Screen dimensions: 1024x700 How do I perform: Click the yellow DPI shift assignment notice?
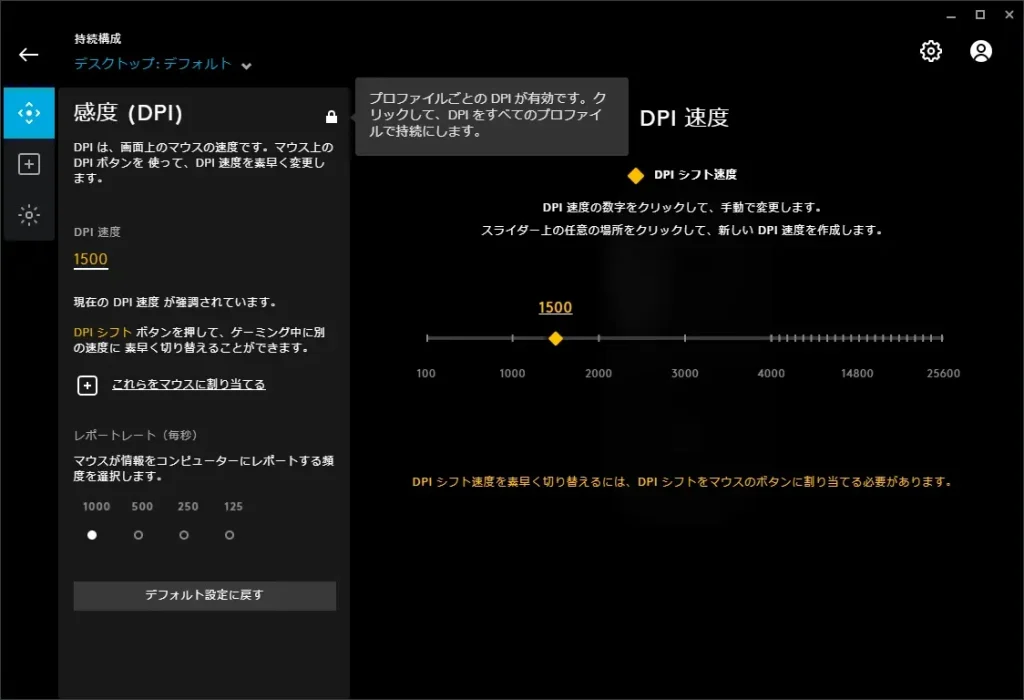(682, 482)
